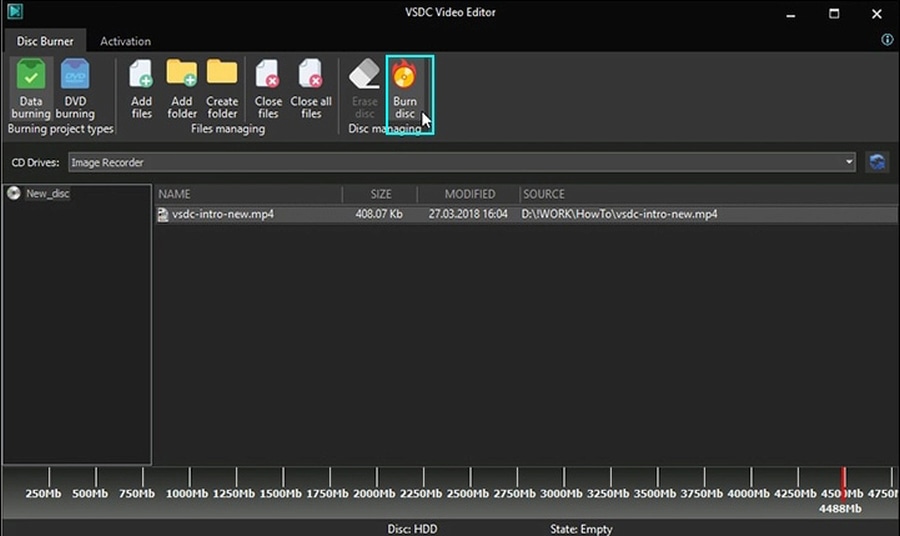Image resolution: width=900 pixels, height=536 pixels.
Task: Click the file icon beside vsdc-intro-new.mp4
Action: (x=163, y=215)
